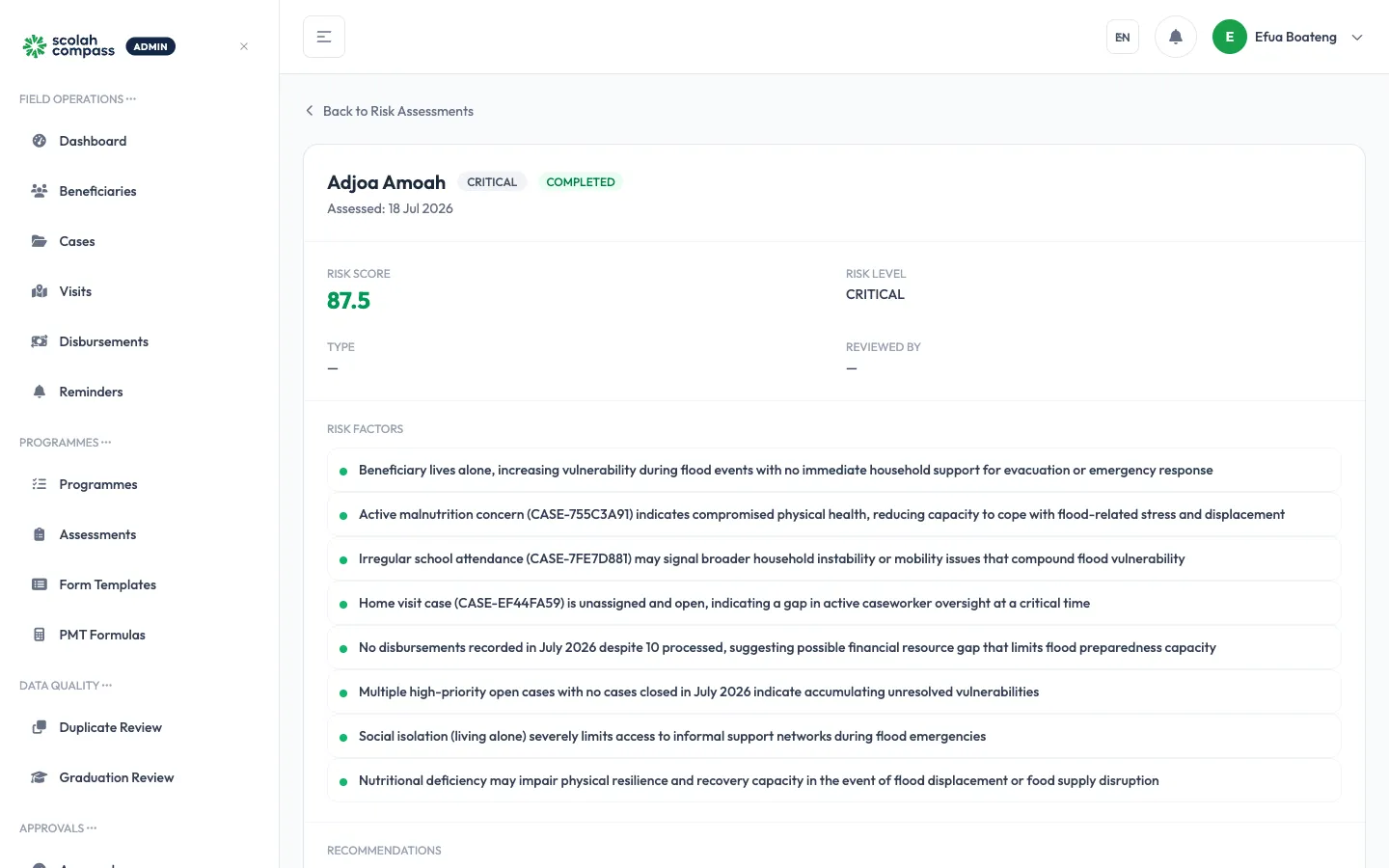Screen dimensions: 1389x868
Task: Click the PMT Formulas calculator icon
Action: pyautogui.click(x=40, y=635)
